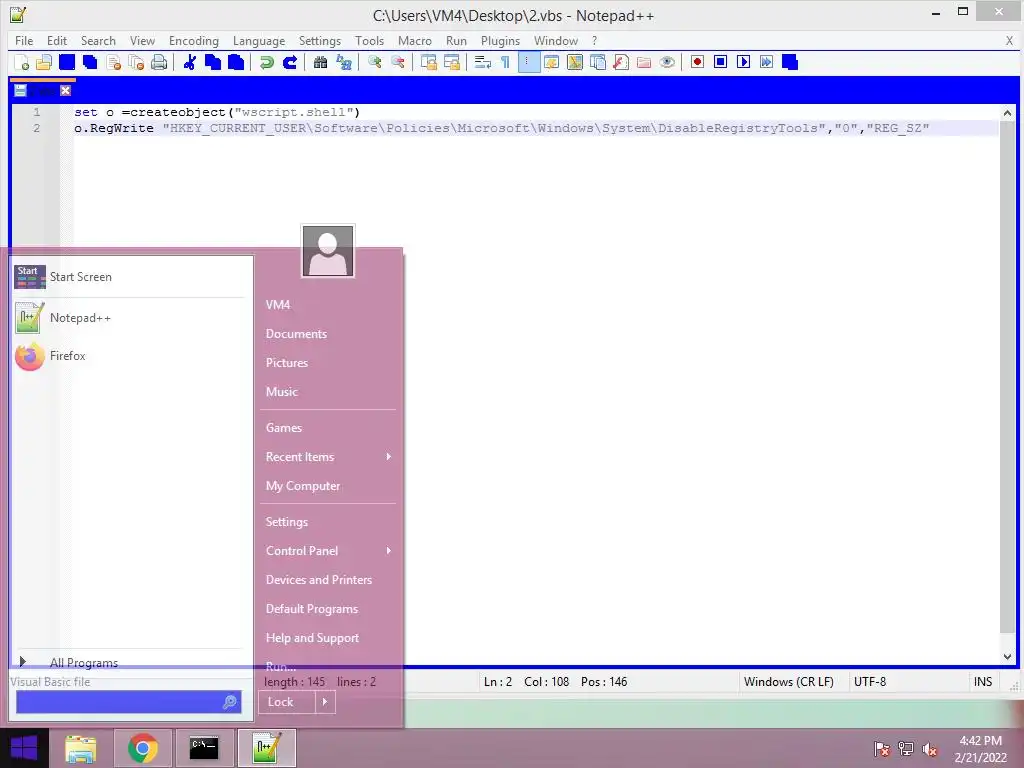The width and height of the screenshot is (1024, 768).
Task: Toggle macro recording with red dot
Action: tap(697, 62)
